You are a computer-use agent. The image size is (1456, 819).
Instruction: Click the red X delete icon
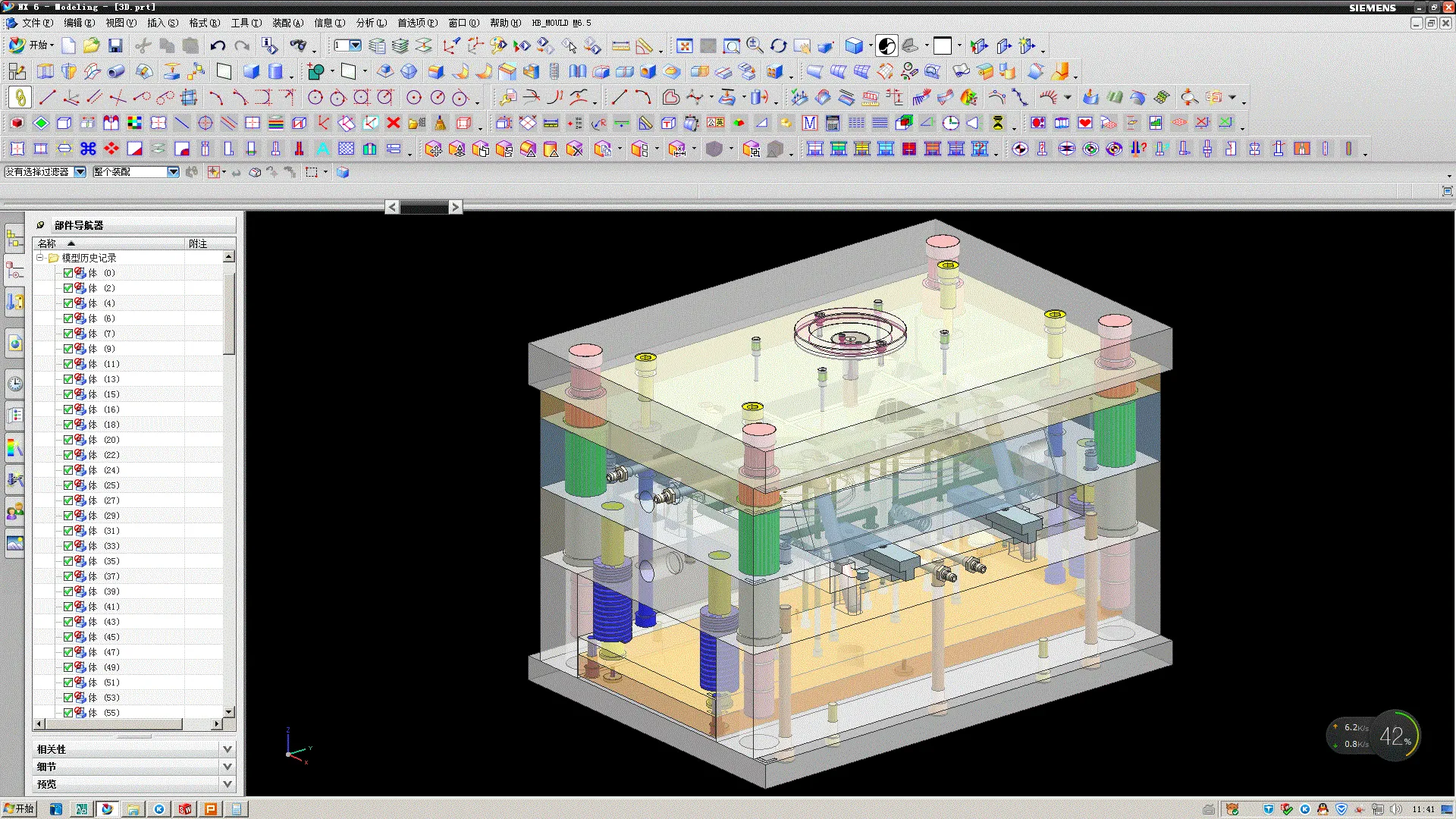[393, 123]
